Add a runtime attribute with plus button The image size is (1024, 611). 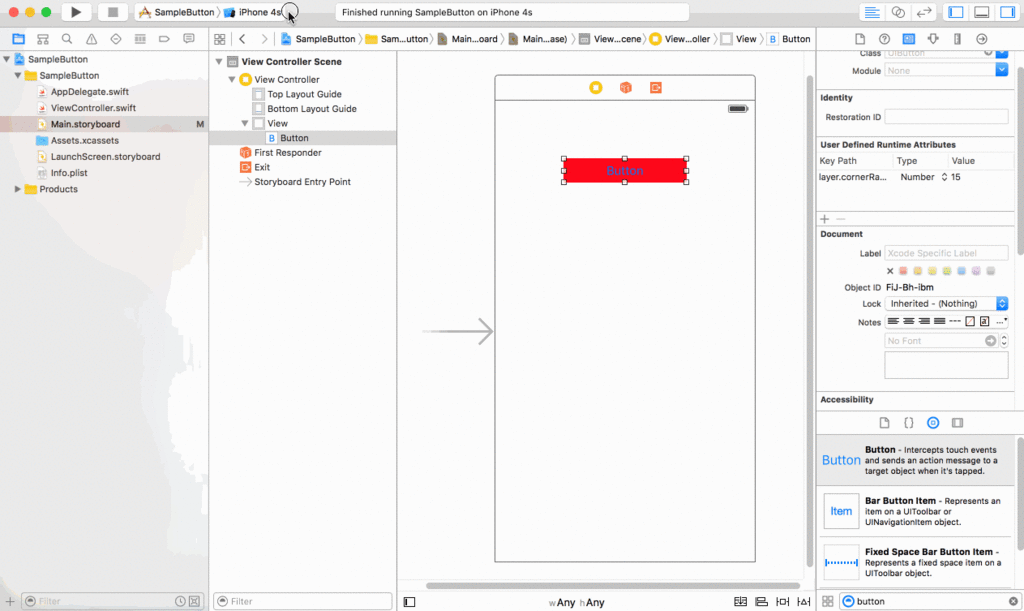click(x=825, y=219)
